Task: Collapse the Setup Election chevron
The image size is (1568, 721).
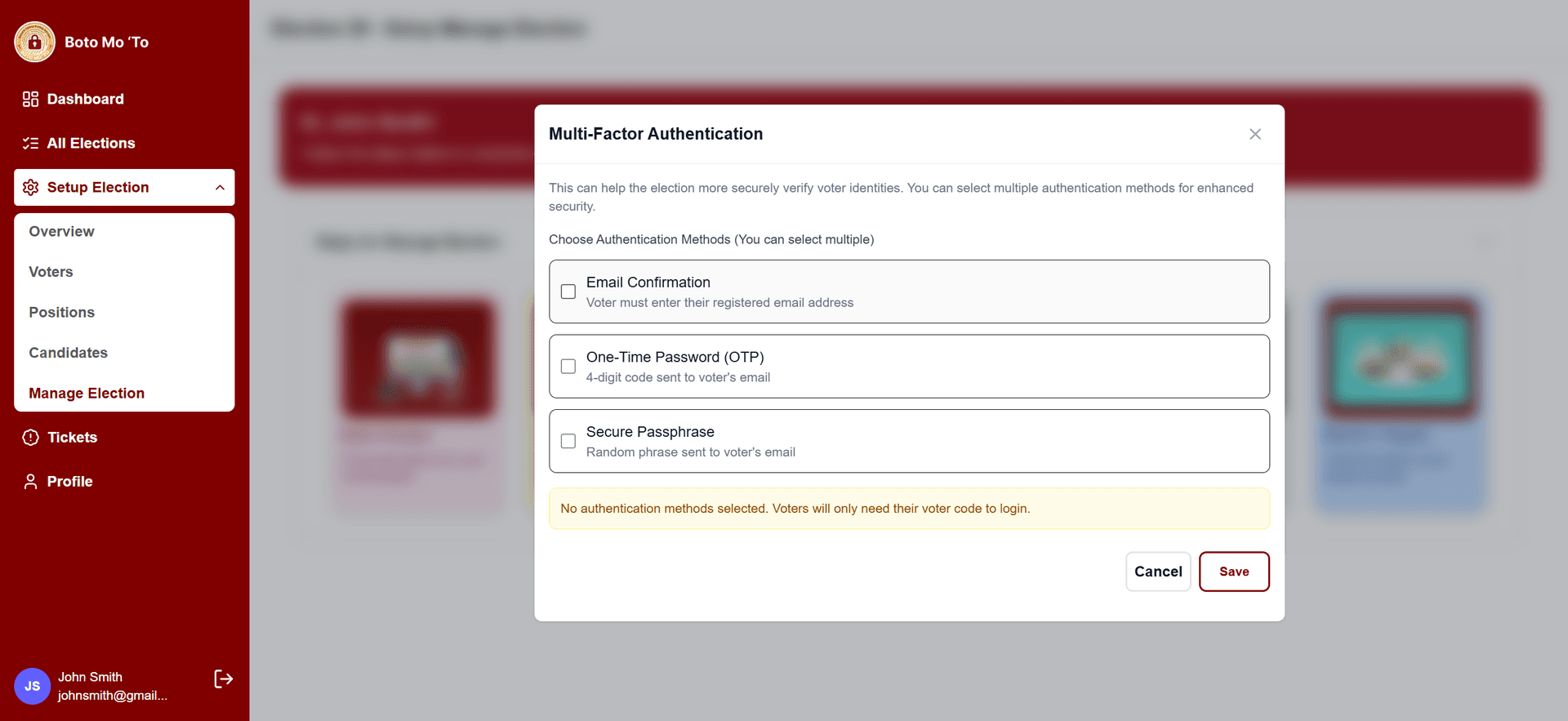Action: tap(220, 188)
